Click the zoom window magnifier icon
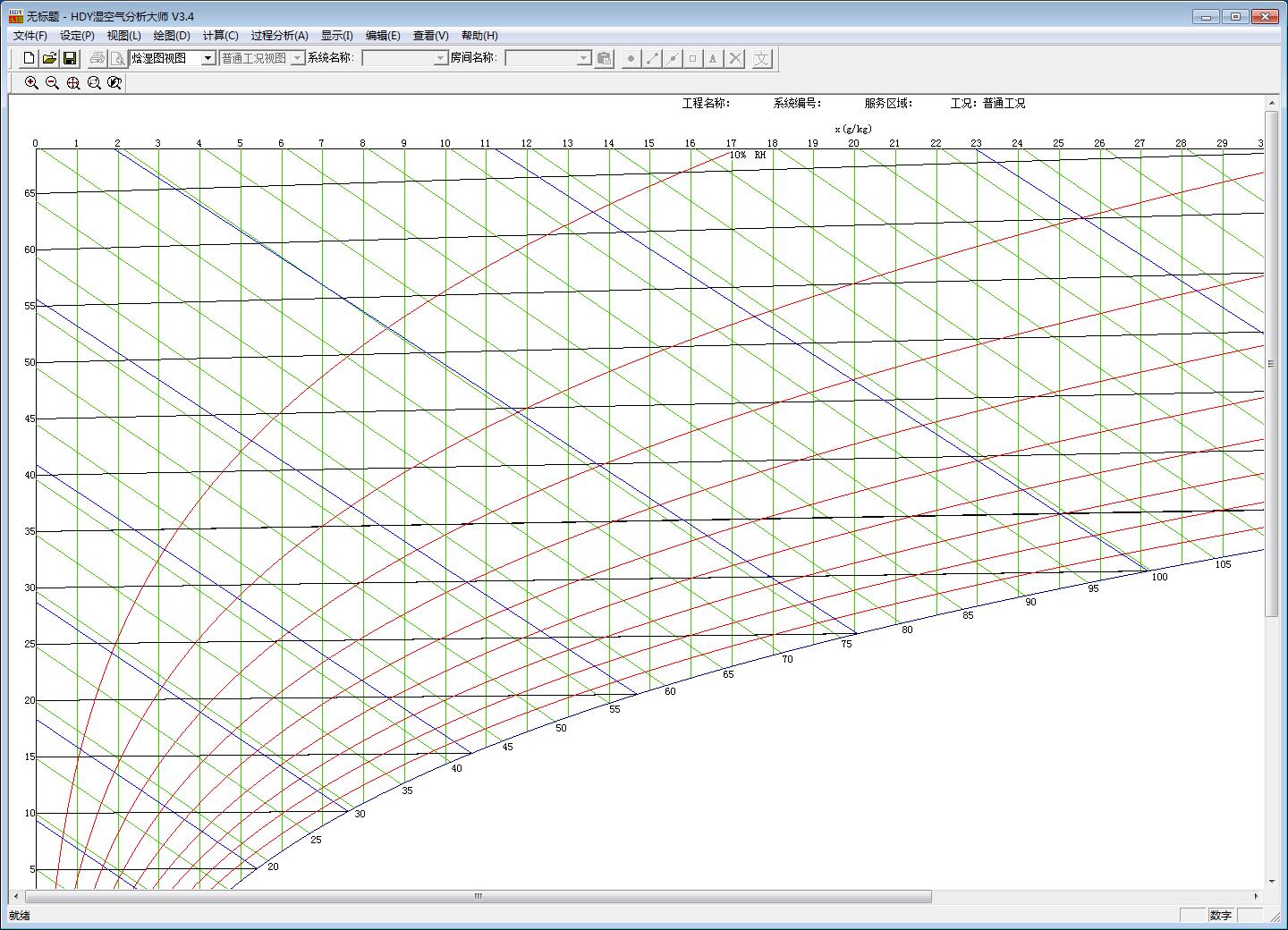This screenshot has width=1288, height=930. (x=94, y=83)
